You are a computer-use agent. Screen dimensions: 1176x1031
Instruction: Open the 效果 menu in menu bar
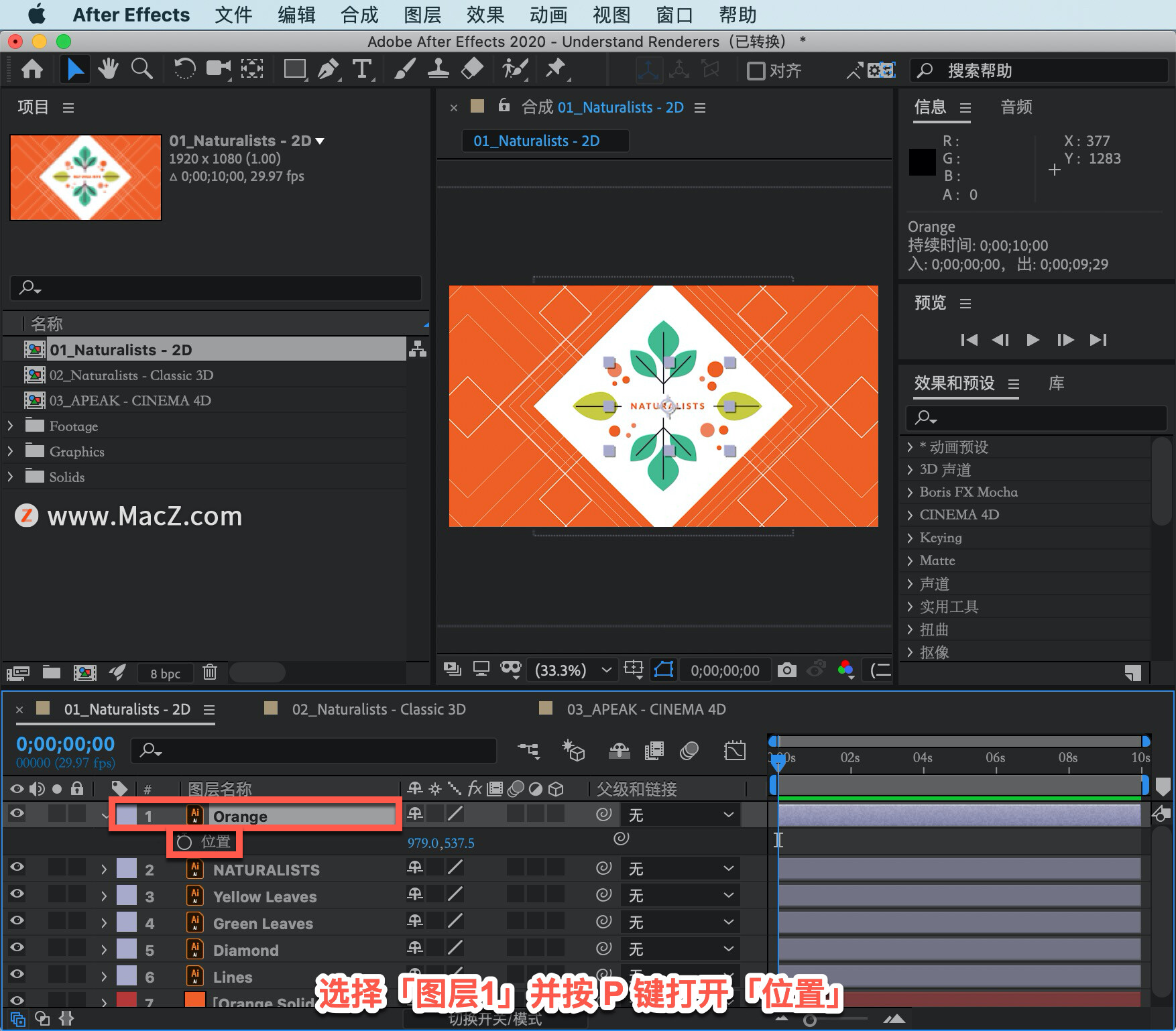485,15
